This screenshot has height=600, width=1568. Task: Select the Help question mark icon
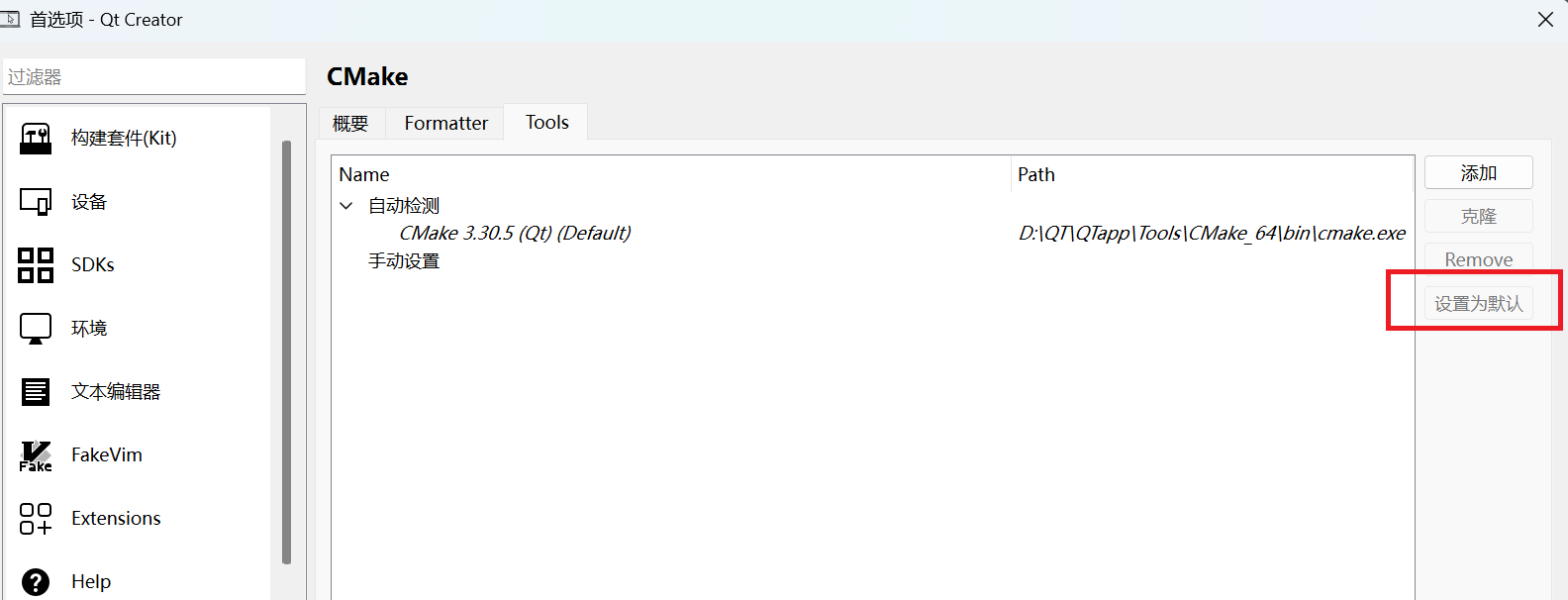click(36, 582)
